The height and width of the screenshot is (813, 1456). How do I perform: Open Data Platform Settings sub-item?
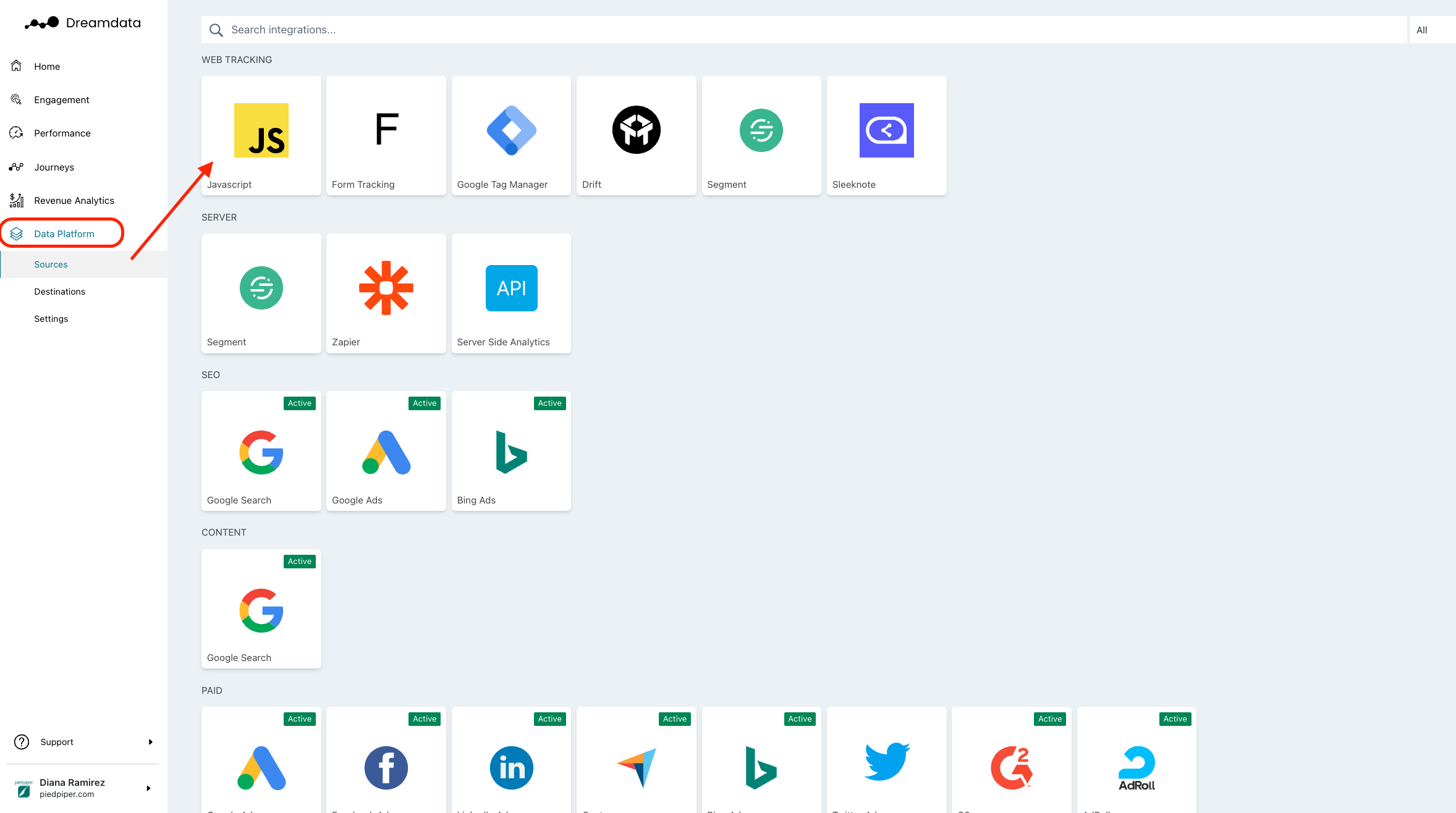51,319
